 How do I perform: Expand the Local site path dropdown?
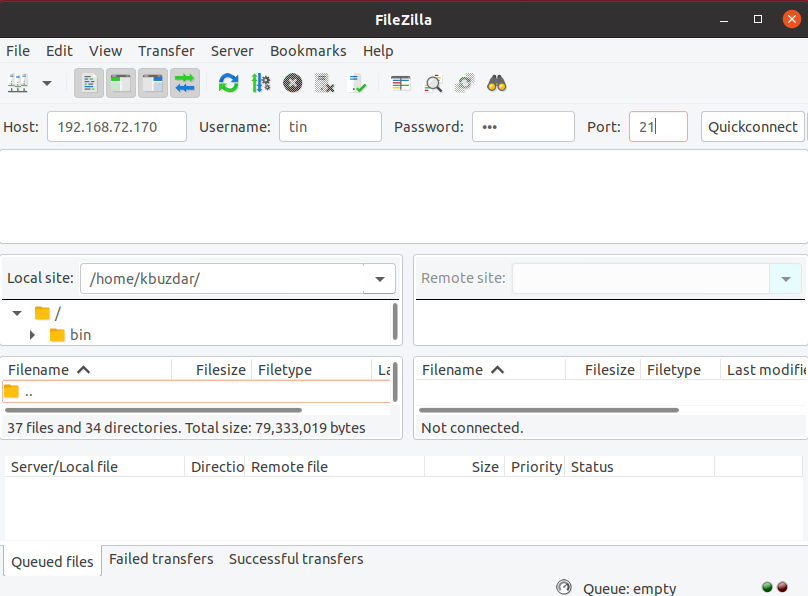[x=380, y=279]
